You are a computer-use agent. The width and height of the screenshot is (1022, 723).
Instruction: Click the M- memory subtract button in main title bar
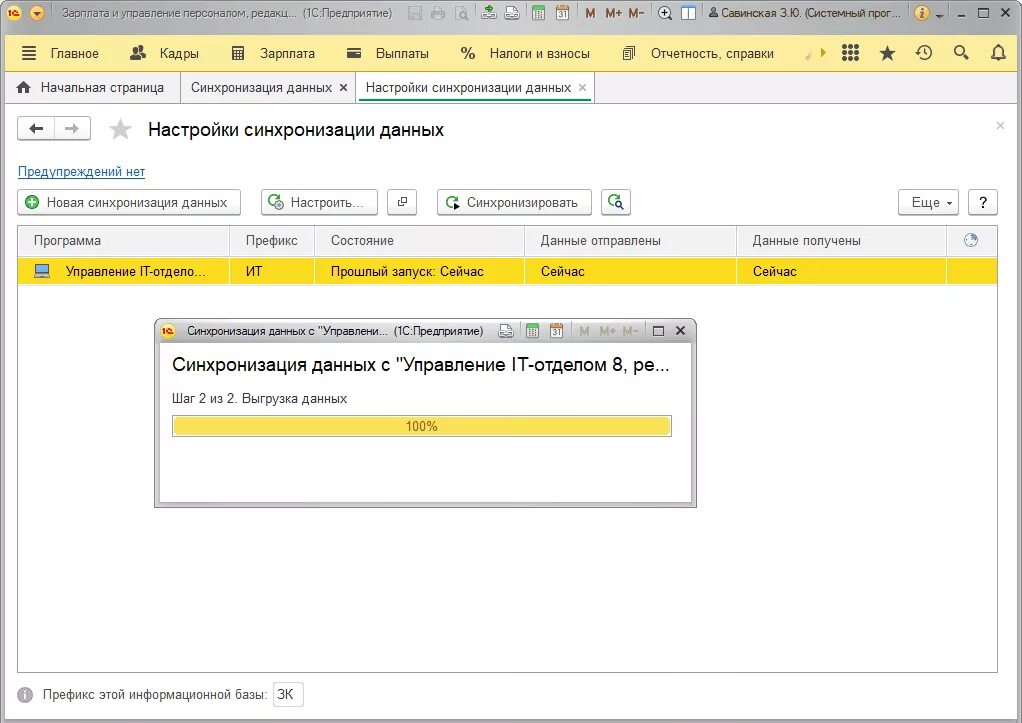point(636,13)
